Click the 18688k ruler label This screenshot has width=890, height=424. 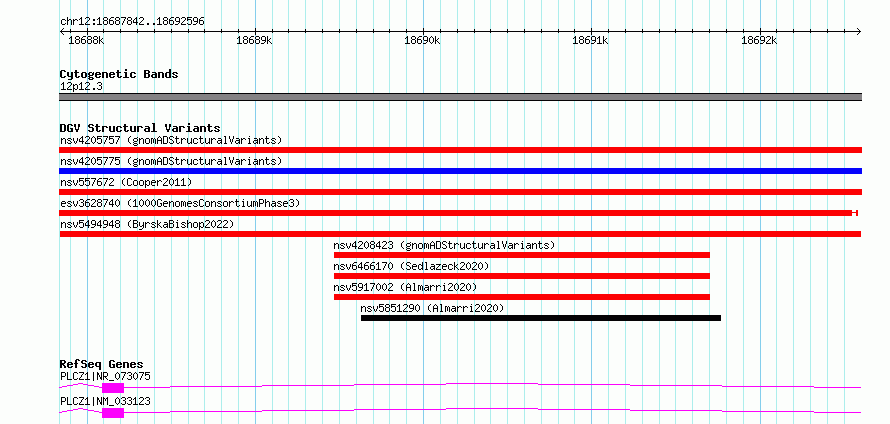click(86, 40)
